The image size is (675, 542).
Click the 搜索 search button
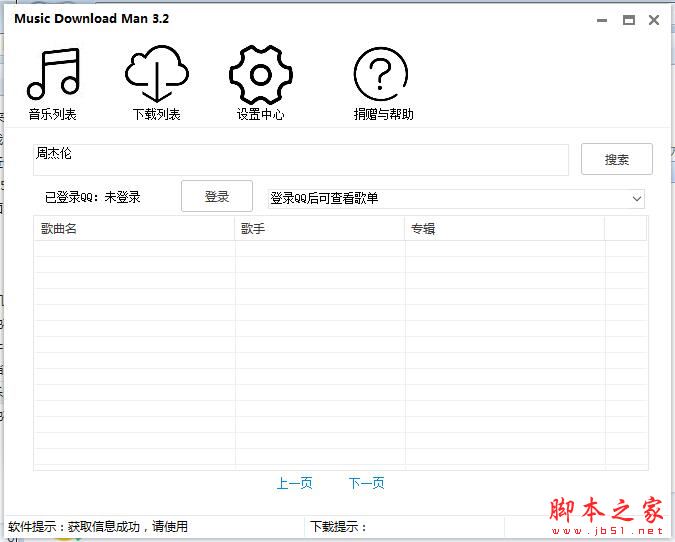[x=617, y=159]
